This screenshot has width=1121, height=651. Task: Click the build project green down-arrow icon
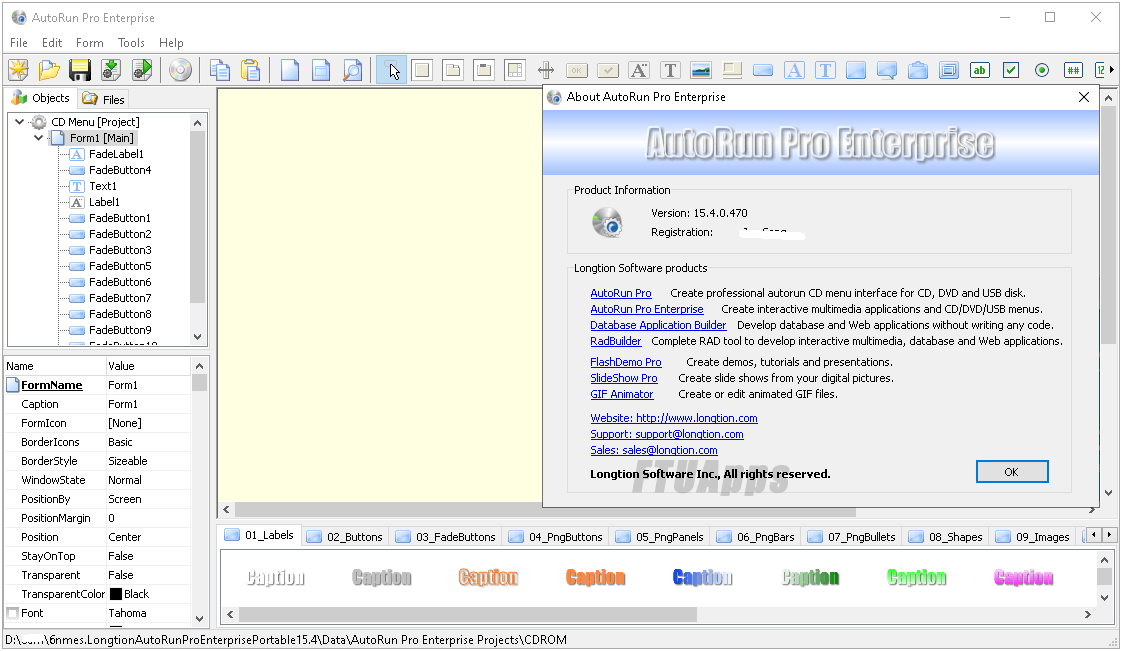pyautogui.click(x=111, y=70)
